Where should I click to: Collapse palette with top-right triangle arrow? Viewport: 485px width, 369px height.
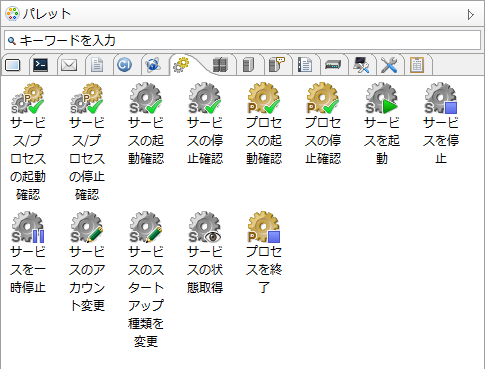pos(470,14)
